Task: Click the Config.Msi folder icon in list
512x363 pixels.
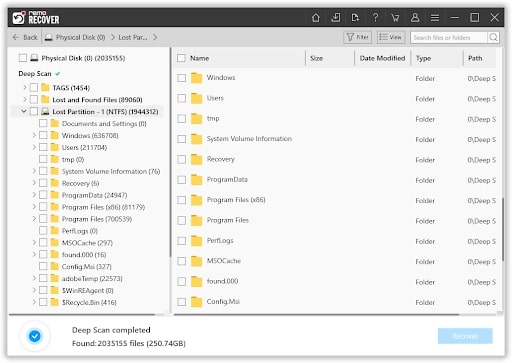Action: coord(197,302)
